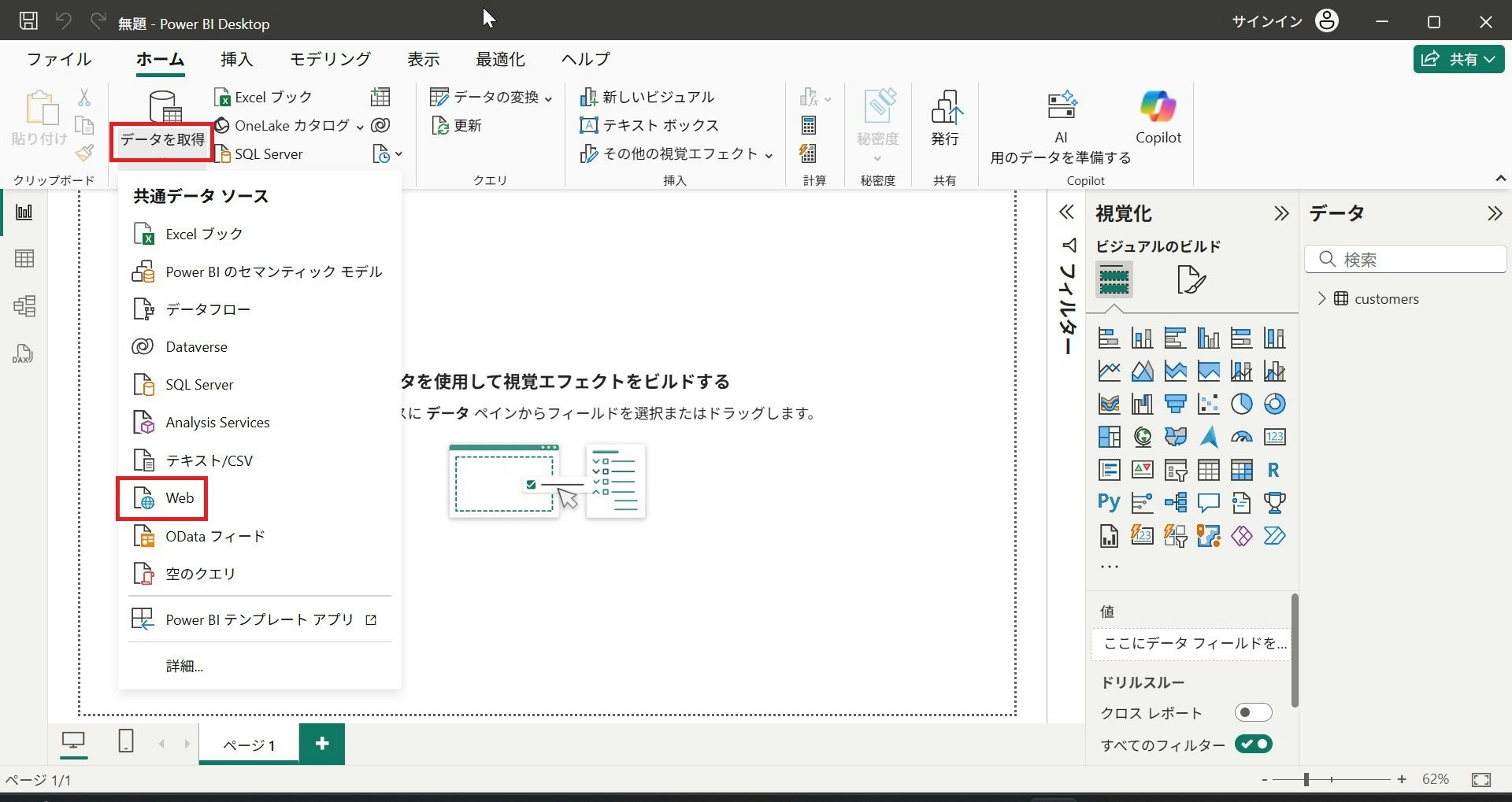
Task: Select Analysis Services from the menu
Action: pyautogui.click(x=260, y=423)
